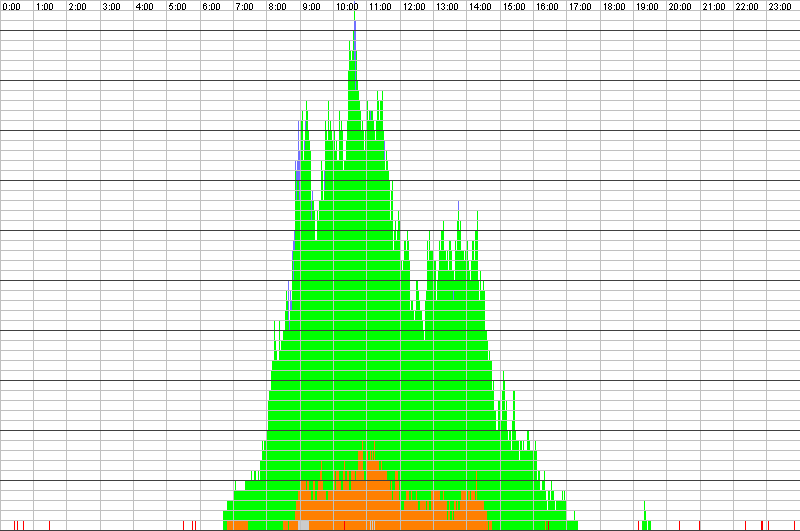Screen dimensions: 800x531
Task: Click the 18:00 time label
Action: tap(614, 7)
